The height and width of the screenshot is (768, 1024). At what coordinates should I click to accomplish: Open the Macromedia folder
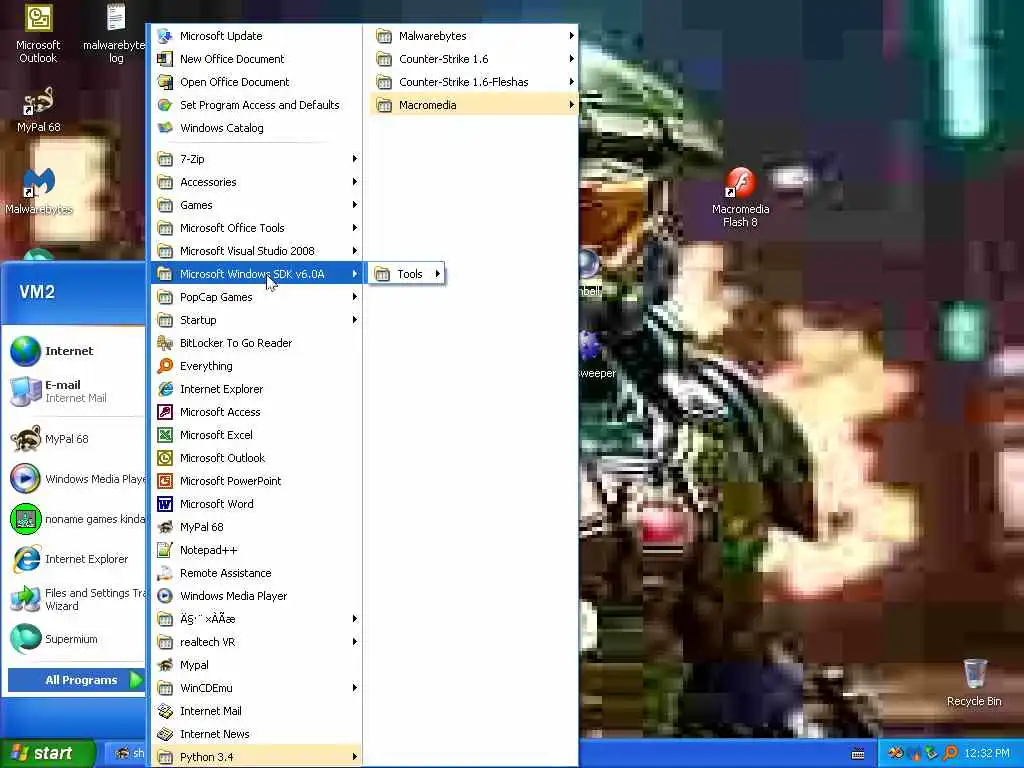(474, 104)
